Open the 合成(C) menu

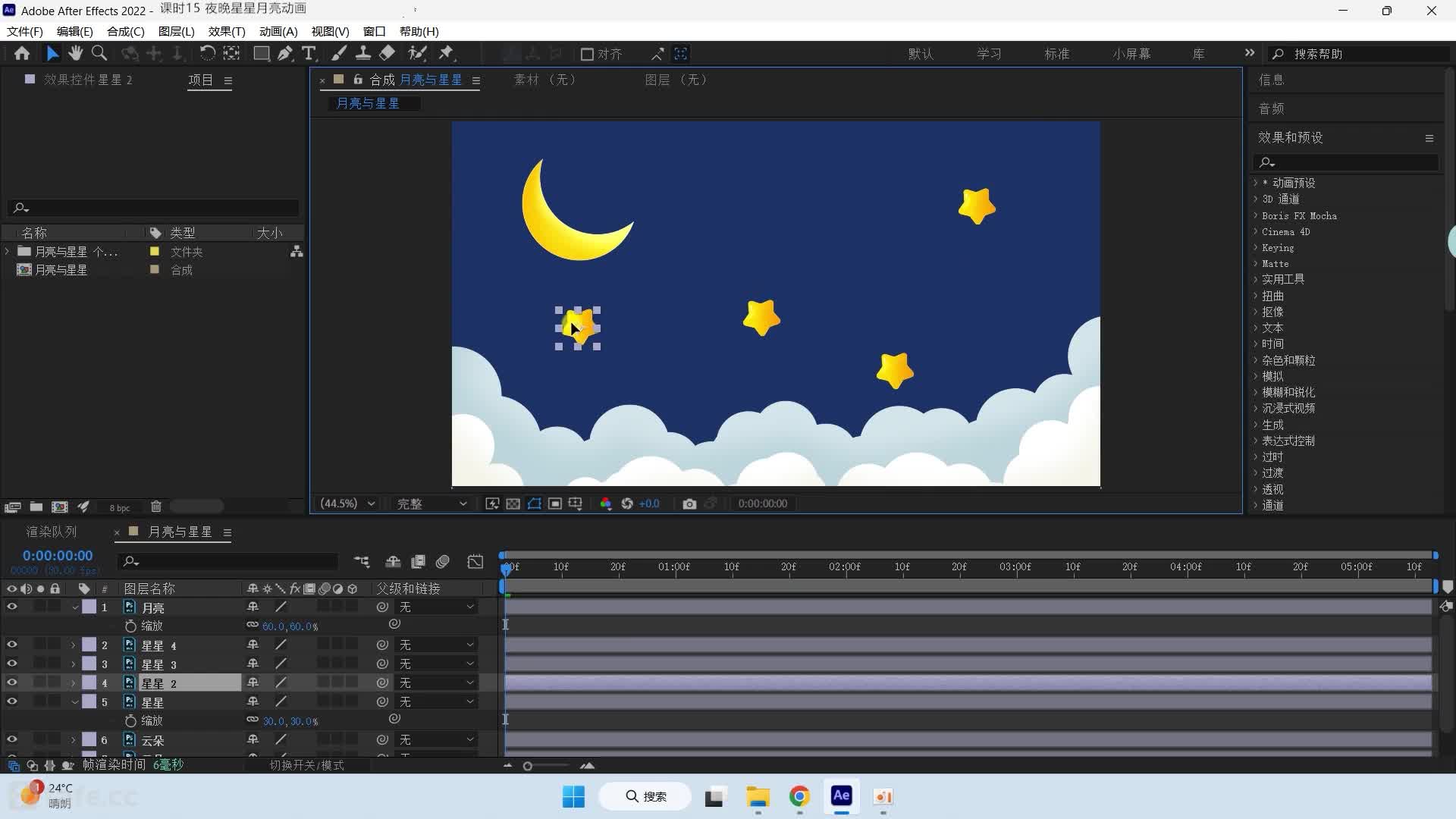pos(125,31)
